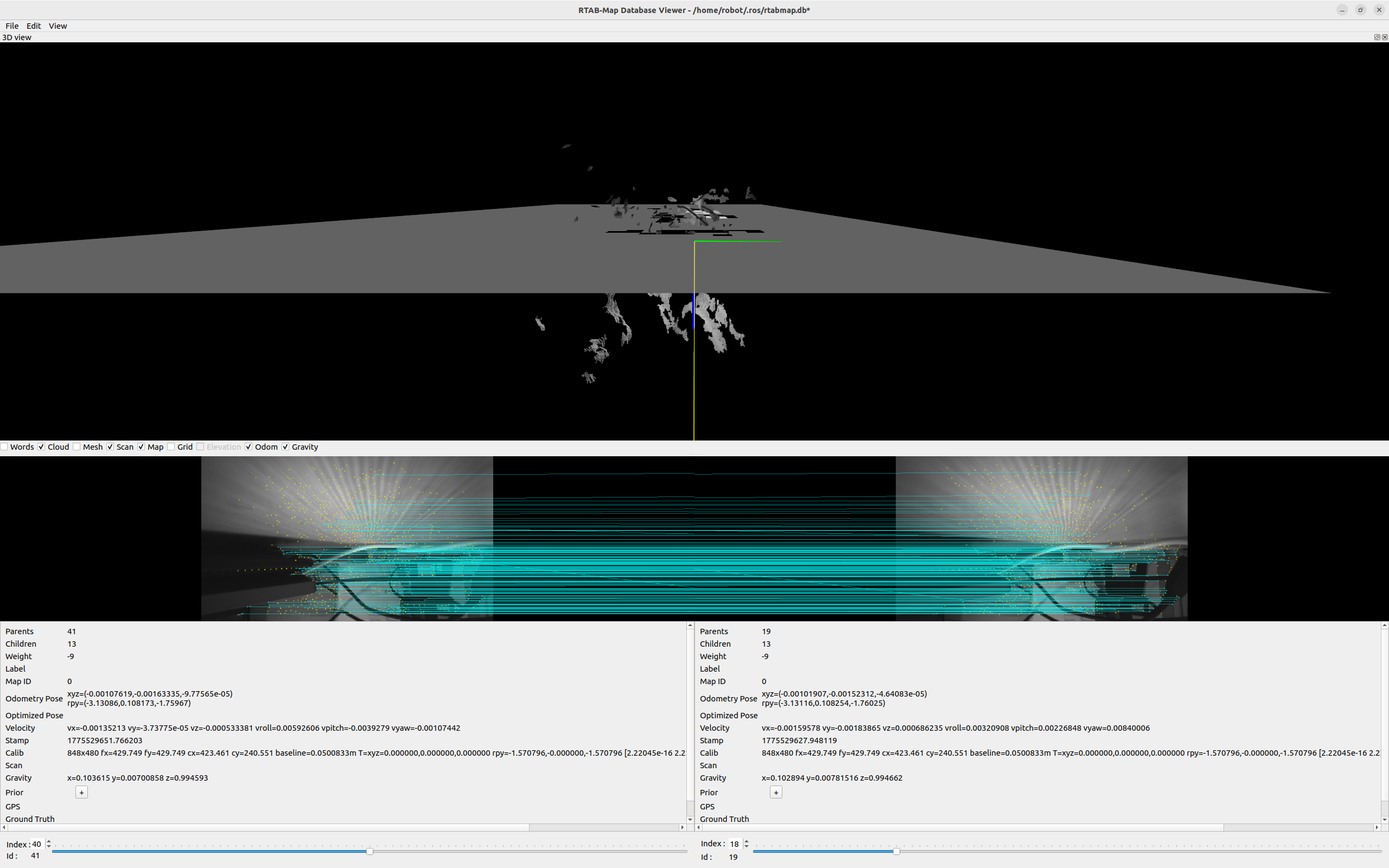
Task: Click the right index slider handle
Action: 896,851
